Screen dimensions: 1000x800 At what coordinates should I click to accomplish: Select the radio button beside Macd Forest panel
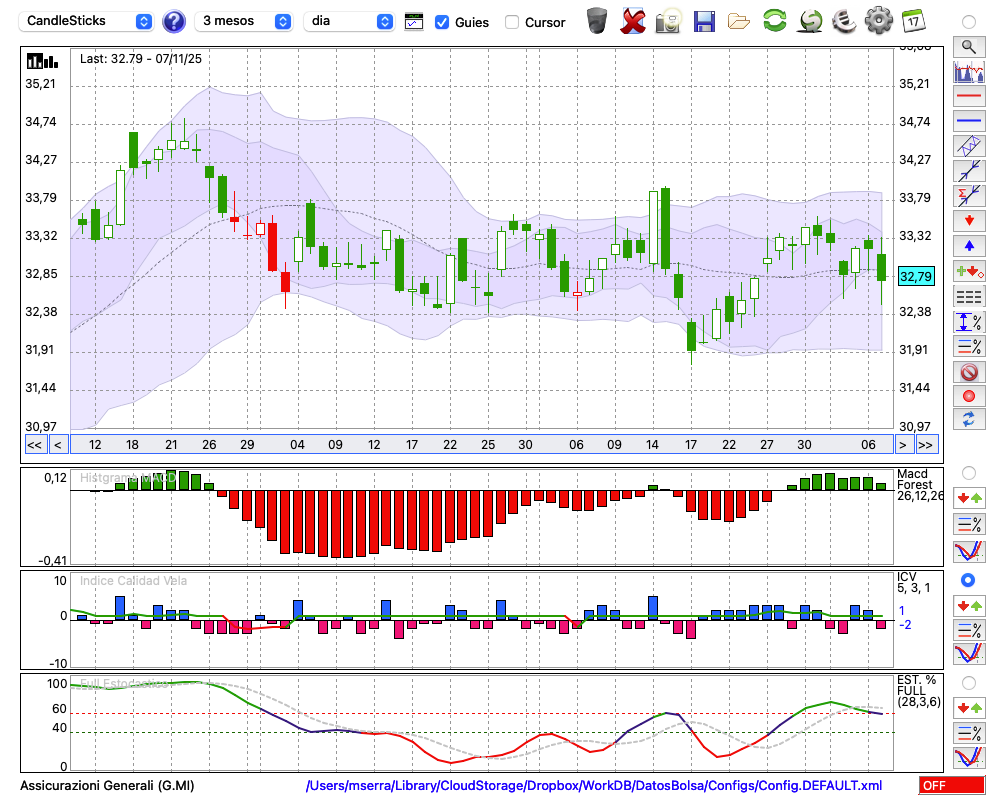[968, 472]
